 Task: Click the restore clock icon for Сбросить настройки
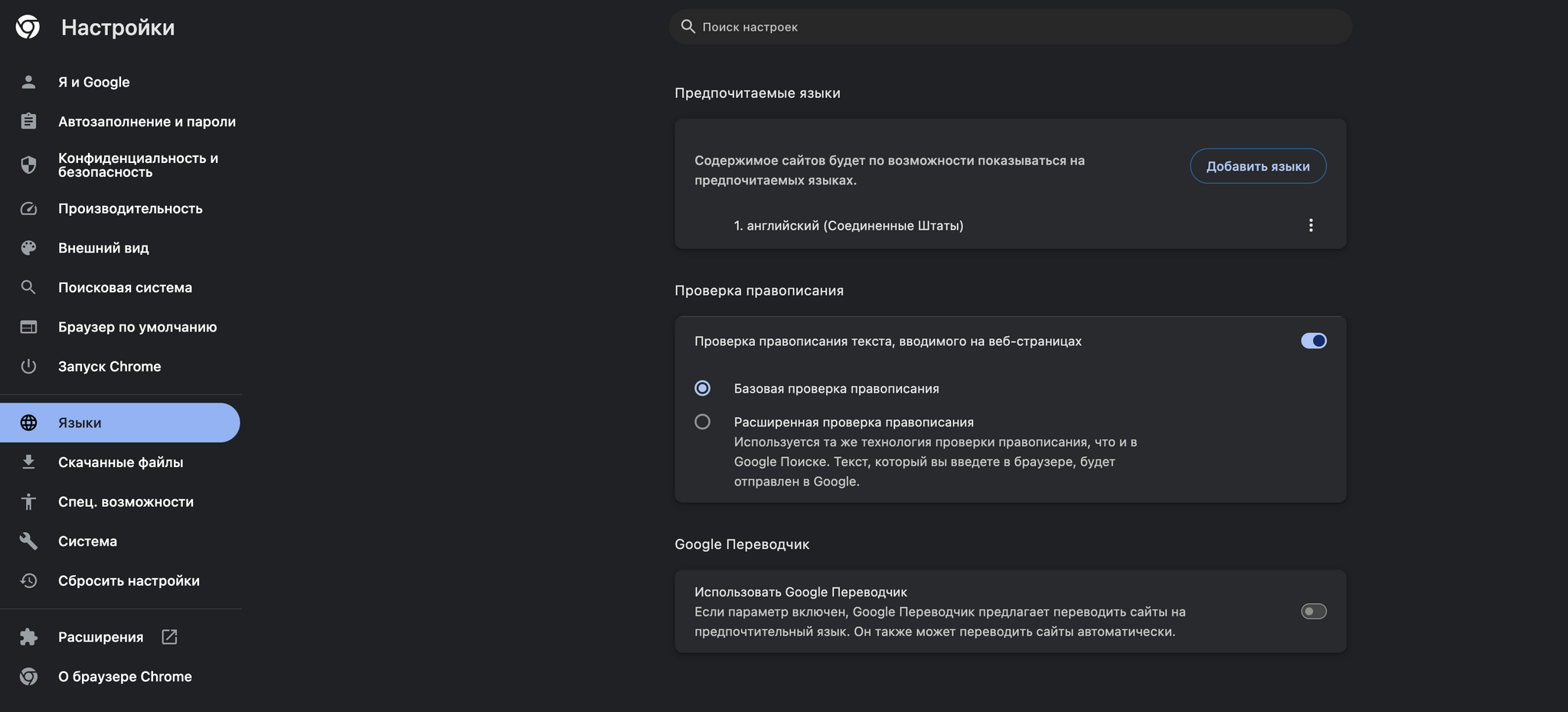28,580
